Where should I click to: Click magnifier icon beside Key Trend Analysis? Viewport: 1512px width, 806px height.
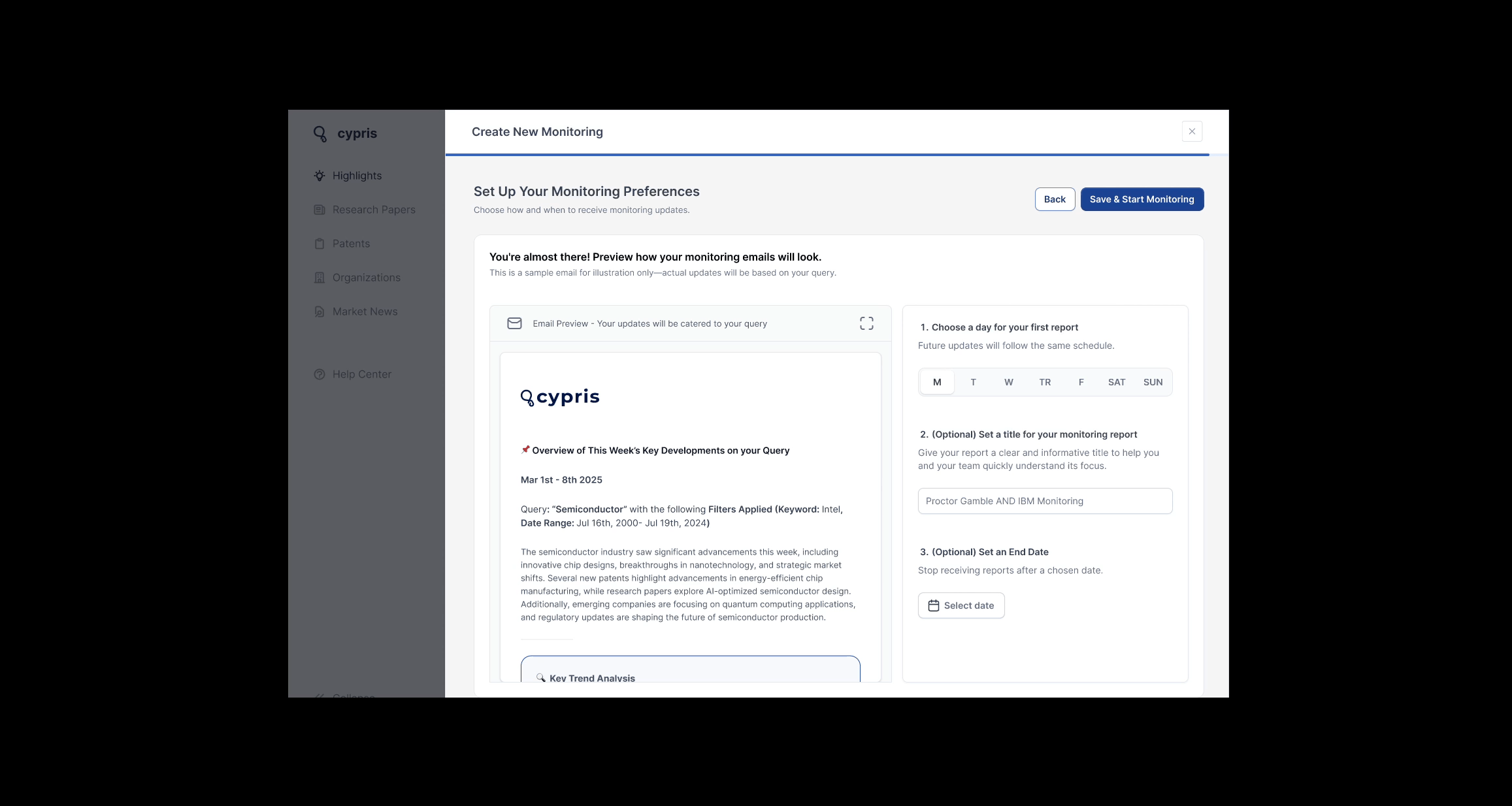pyautogui.click(x=541, y=677)
